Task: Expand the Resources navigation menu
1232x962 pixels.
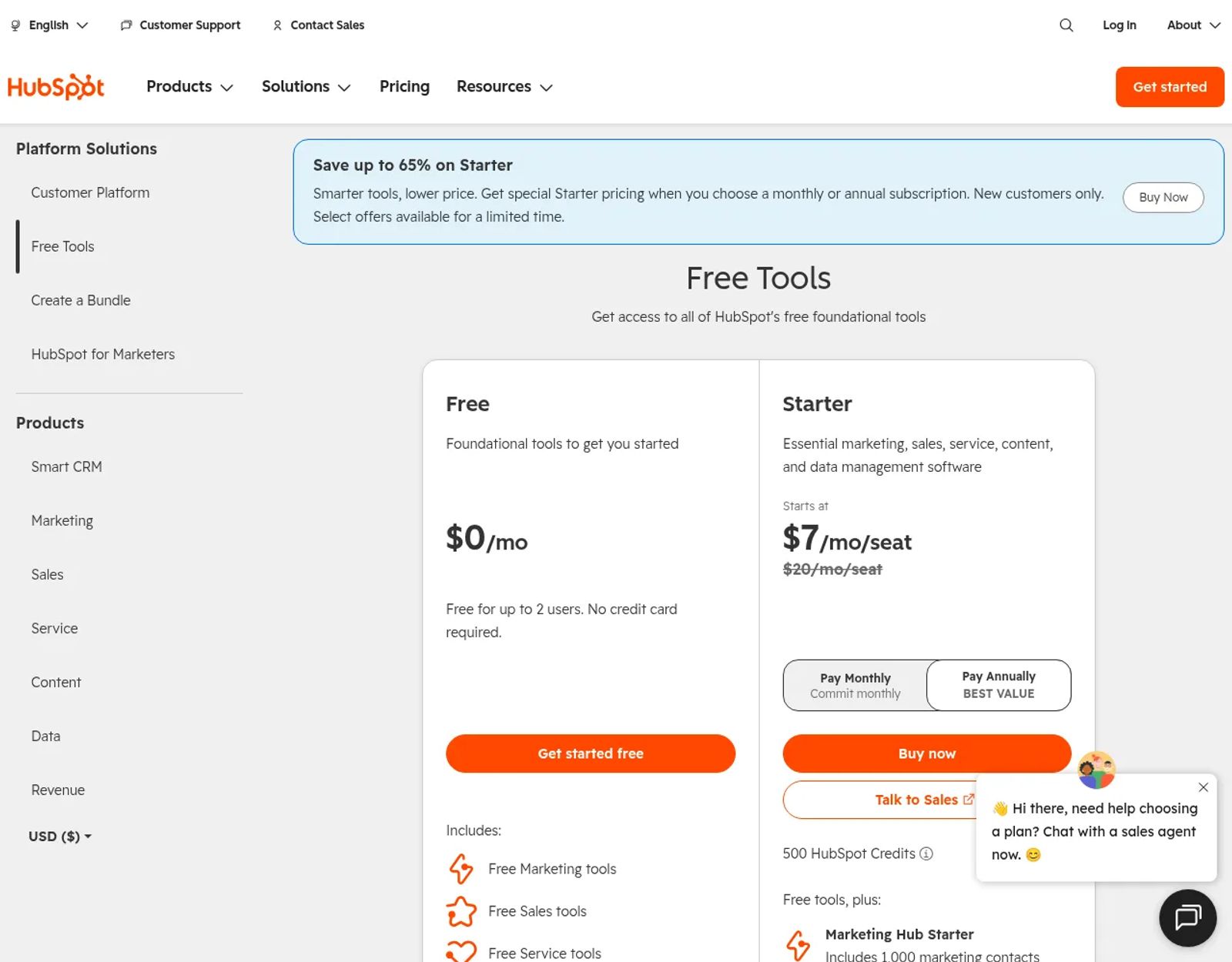Action: coord(504,87)
